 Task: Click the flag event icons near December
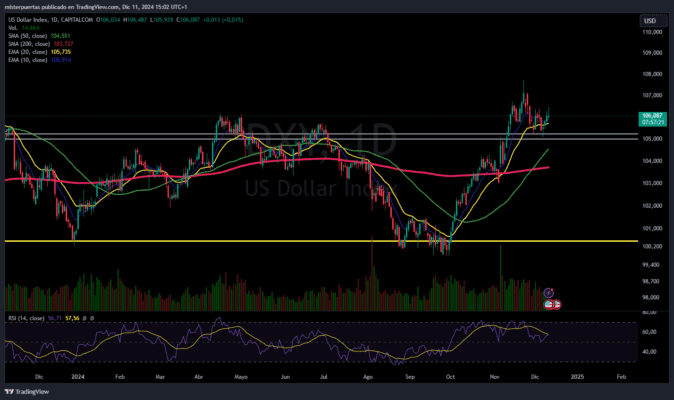(552, 303)
